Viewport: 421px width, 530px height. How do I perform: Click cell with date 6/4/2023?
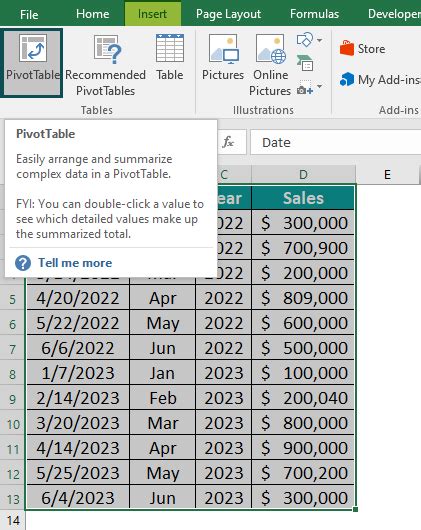coord(78,498)
